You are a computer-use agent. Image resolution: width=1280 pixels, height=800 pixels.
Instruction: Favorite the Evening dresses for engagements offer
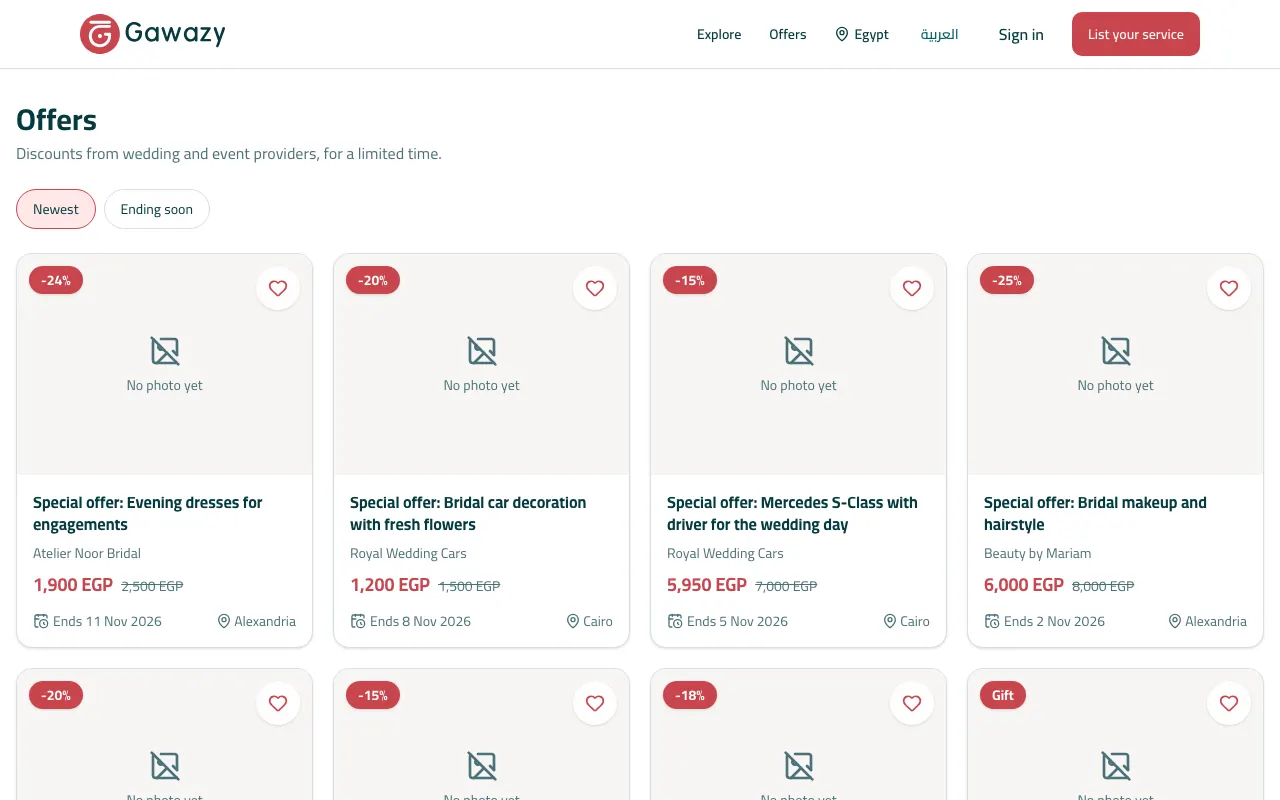point(278,288)
